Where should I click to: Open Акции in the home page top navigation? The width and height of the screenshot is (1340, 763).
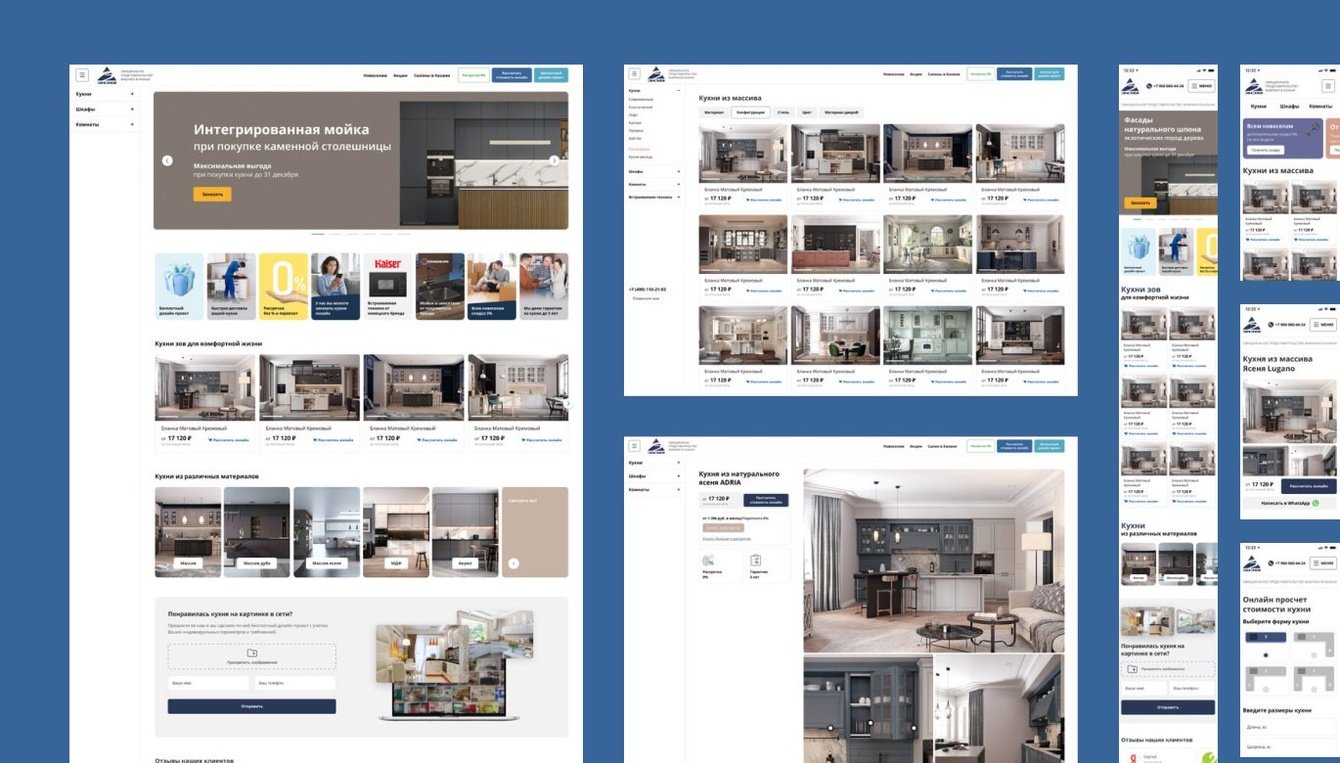400,75
